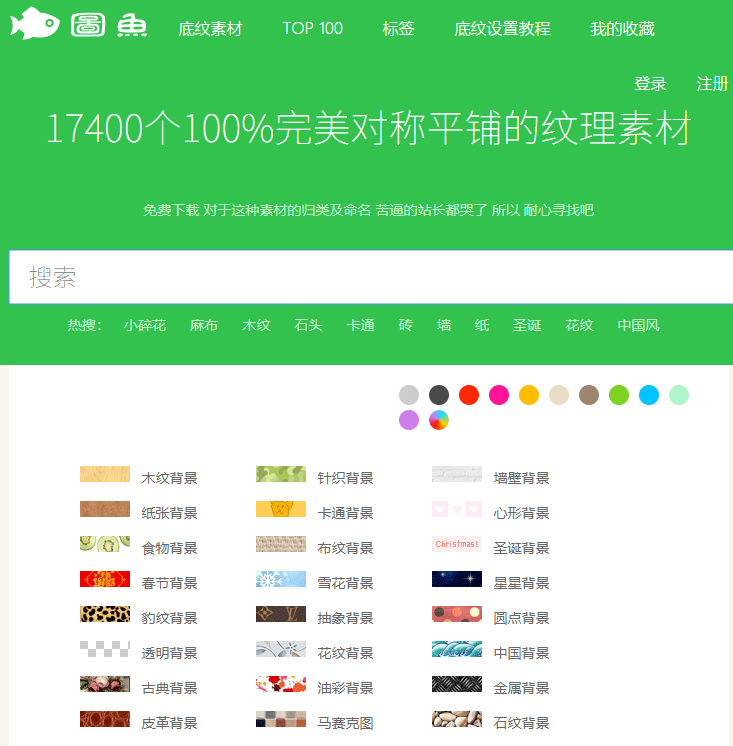Select the 小碎花 hot search tag

(x=145, y=325)
